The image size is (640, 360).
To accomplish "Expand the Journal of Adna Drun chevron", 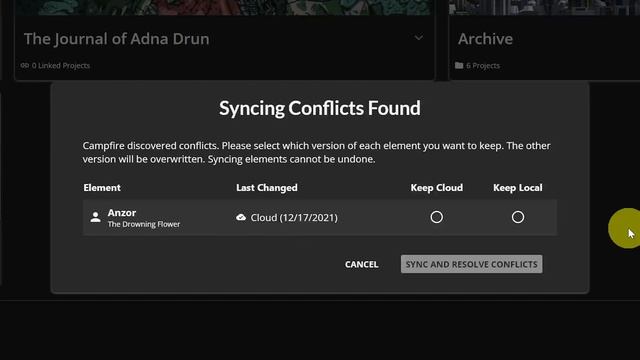I will pos(419,38).
